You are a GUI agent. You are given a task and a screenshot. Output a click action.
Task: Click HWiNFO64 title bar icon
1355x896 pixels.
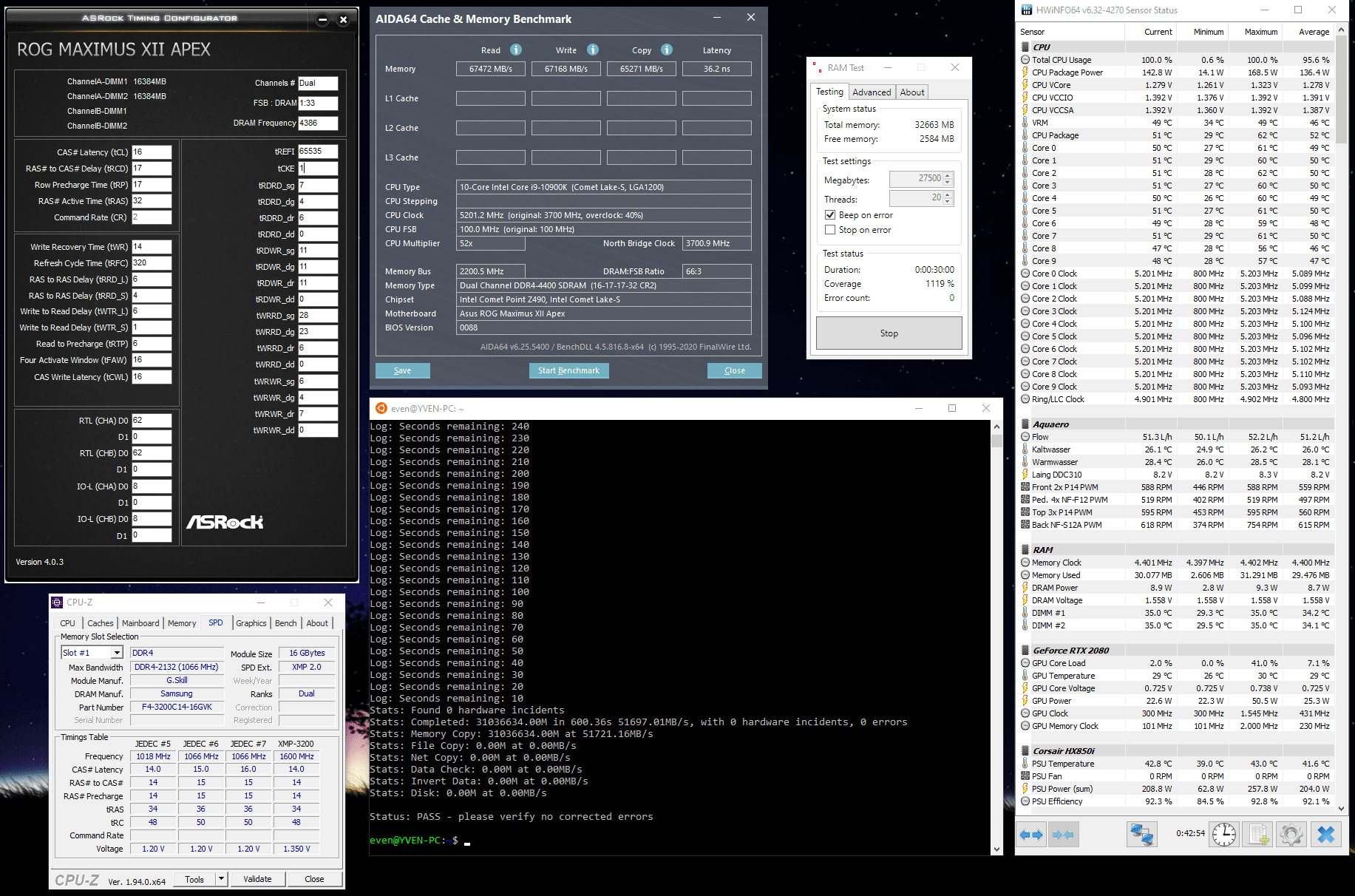pyautogui.click(x=1026, y=10)
